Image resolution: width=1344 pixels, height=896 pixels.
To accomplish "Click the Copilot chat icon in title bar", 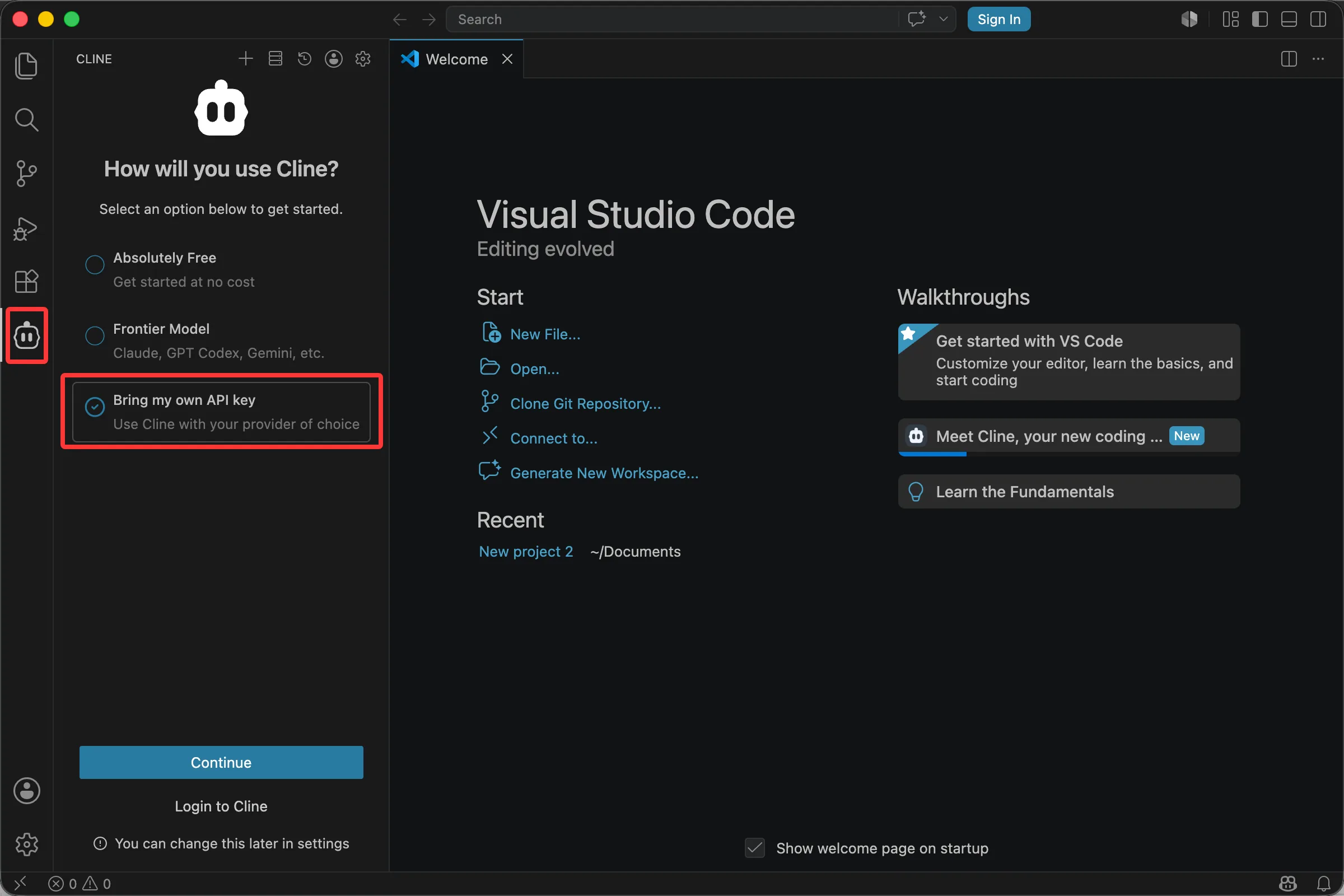I will tap(917, 19).
